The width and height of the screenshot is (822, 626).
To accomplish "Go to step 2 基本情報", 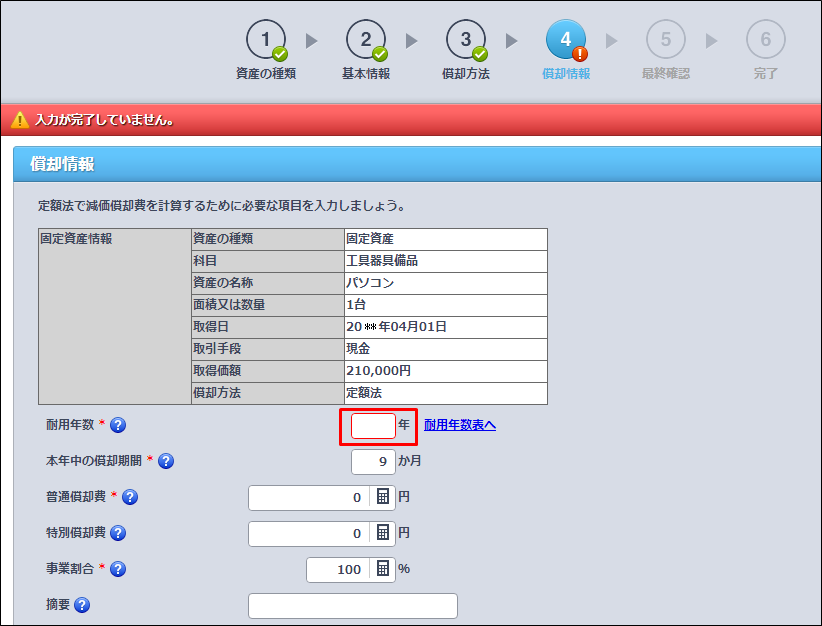I will pos(366,50).
